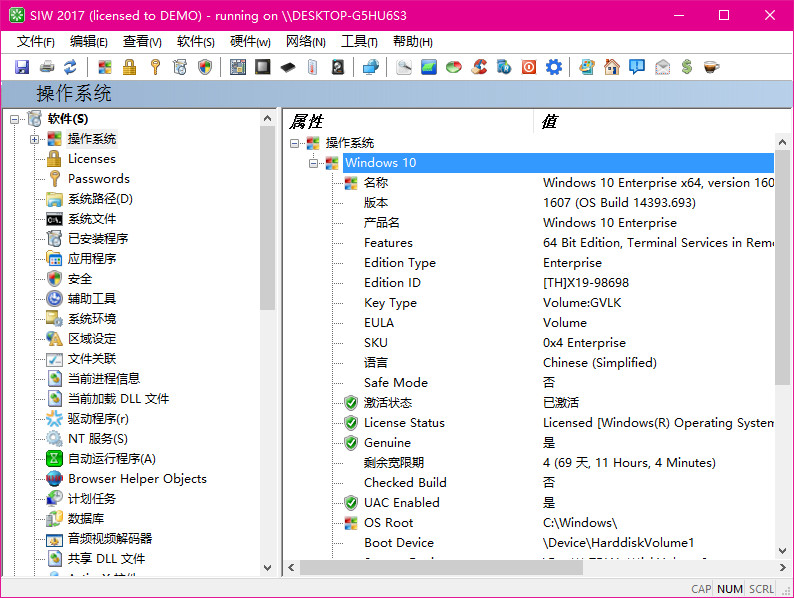
Task: Click the thermometer sensors toolbar icon
Action: tap(312, 67)
